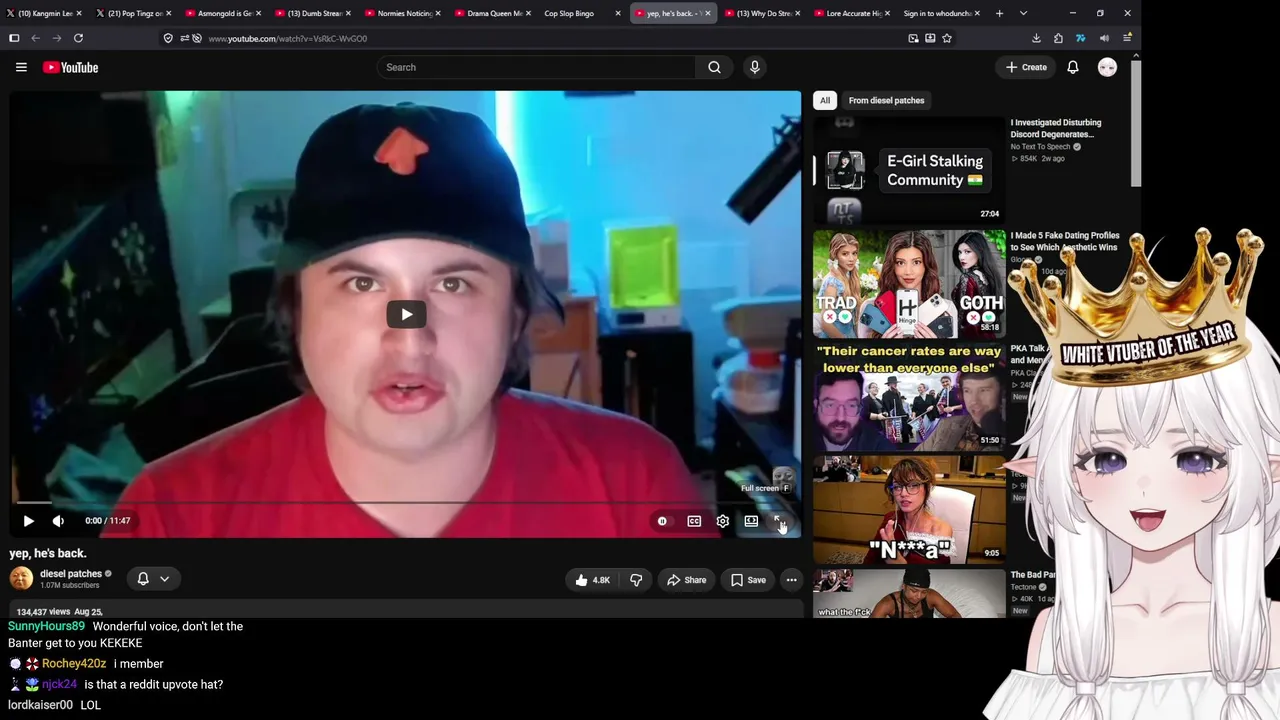Screen dimensions: 1280x720
Task: Open the browser downloads panel
Action: [x=1036, y=38]
